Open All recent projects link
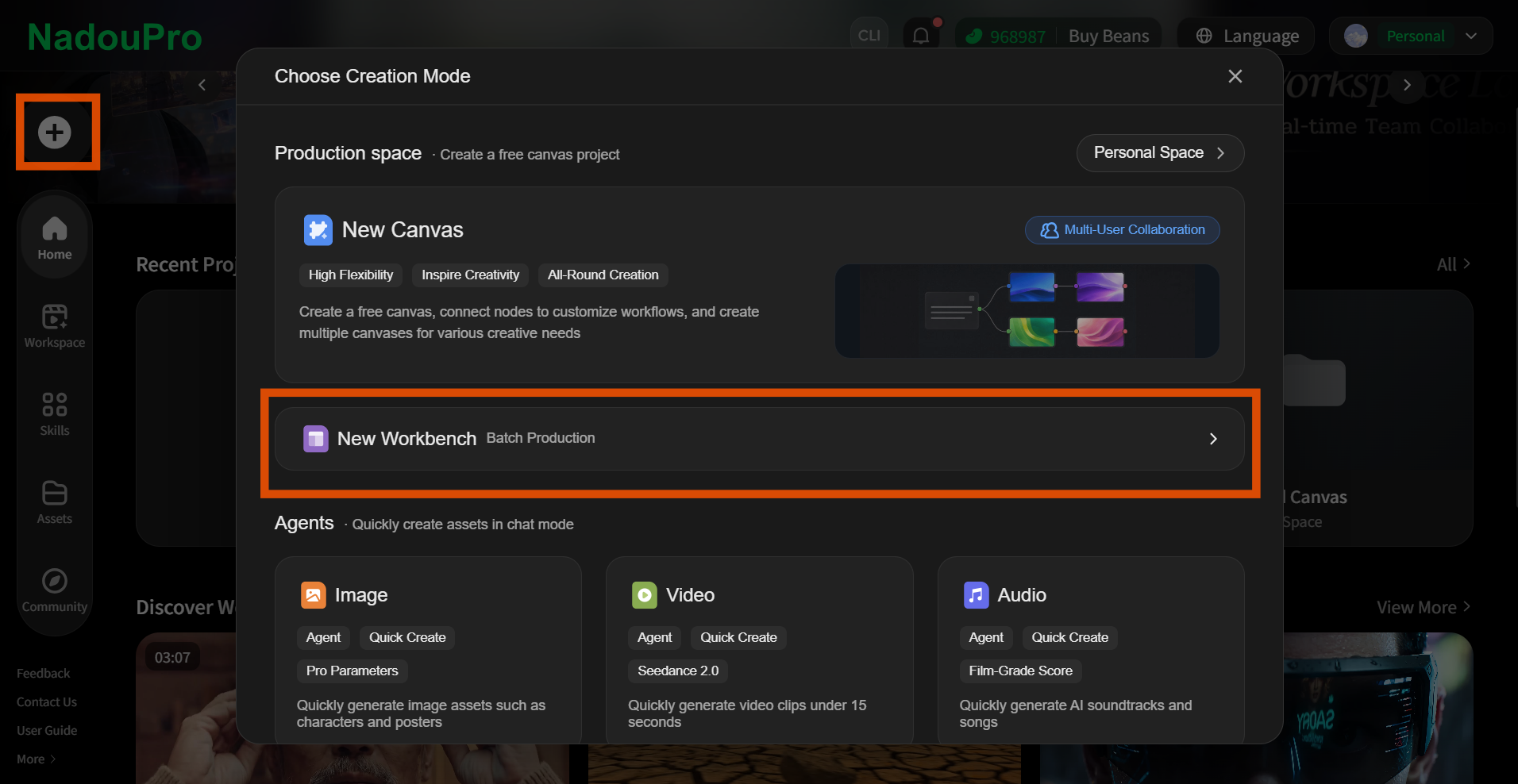This screenshot has height=784, width=1518. (x=1454, y=264)
